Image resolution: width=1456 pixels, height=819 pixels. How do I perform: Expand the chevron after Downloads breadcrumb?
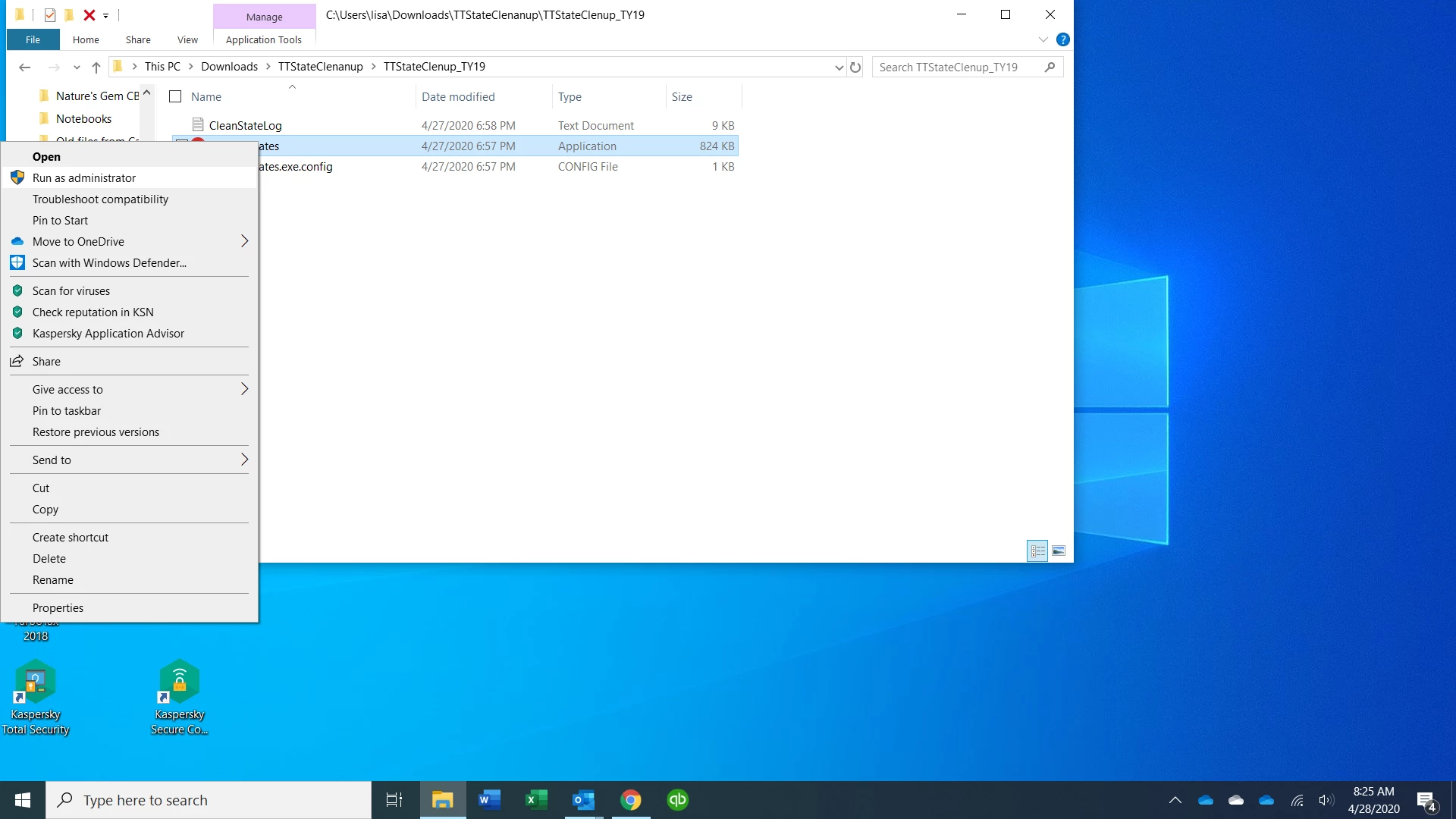[268, 67]
